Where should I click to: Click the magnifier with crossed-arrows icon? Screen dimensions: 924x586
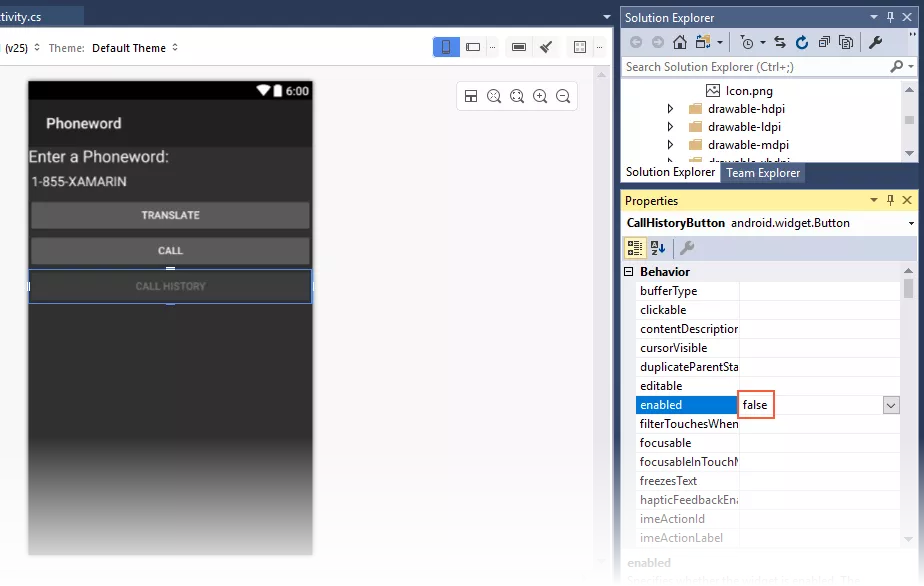[x=494, y=96]
